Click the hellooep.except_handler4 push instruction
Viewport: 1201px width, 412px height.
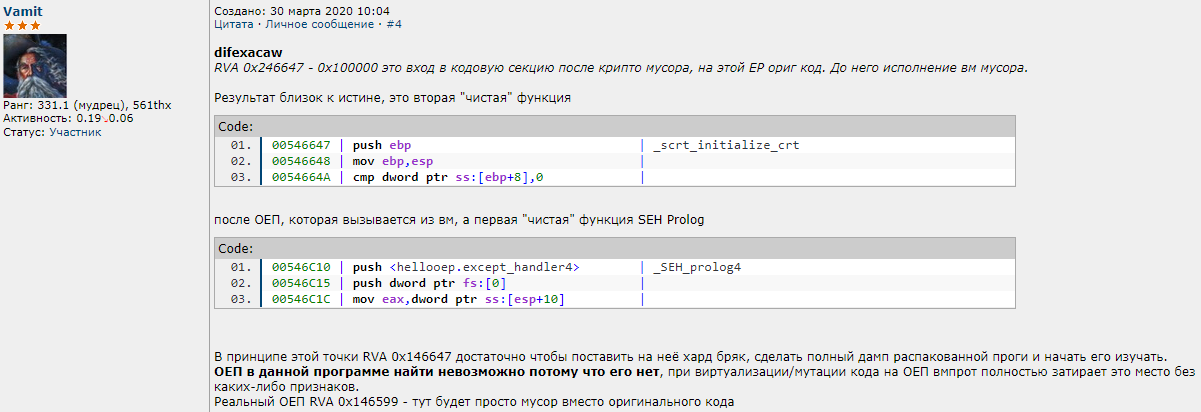click(466, 267)
